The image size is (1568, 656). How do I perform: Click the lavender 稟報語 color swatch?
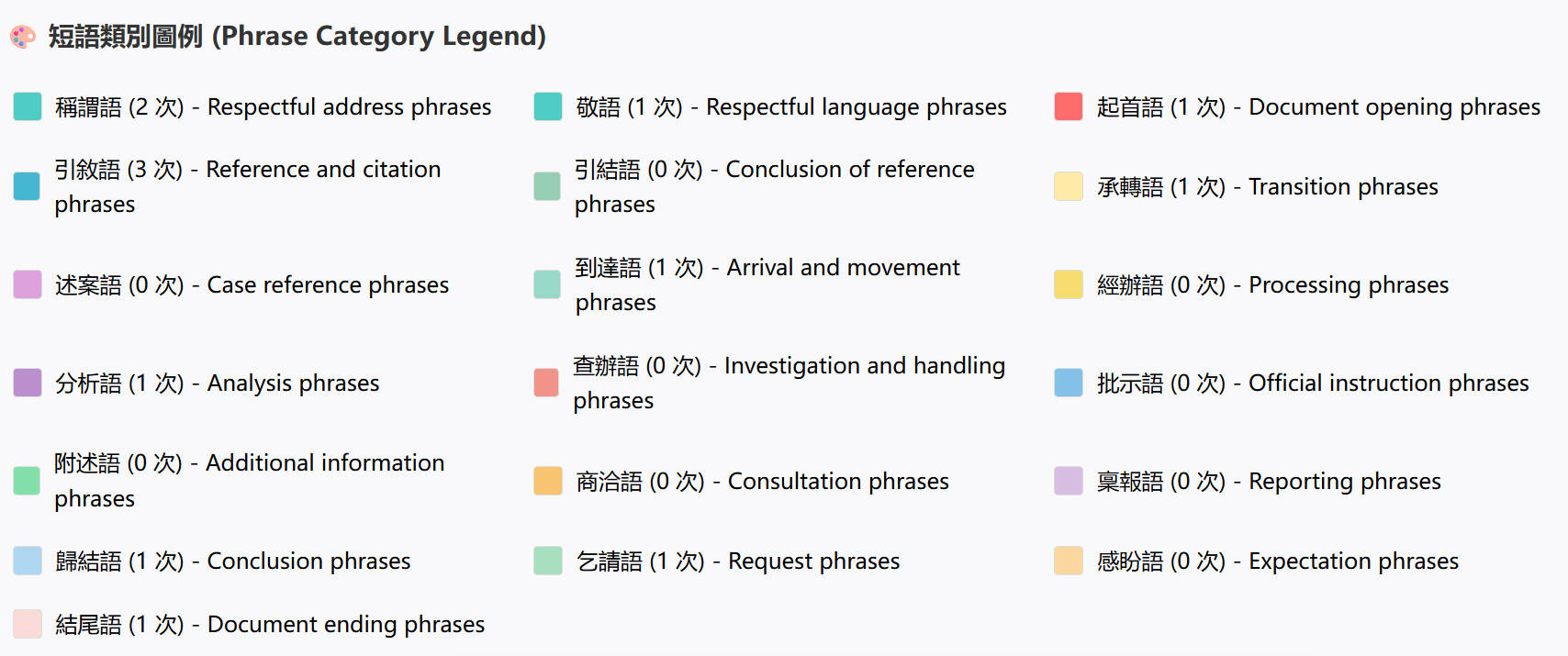pos(1069,481)
